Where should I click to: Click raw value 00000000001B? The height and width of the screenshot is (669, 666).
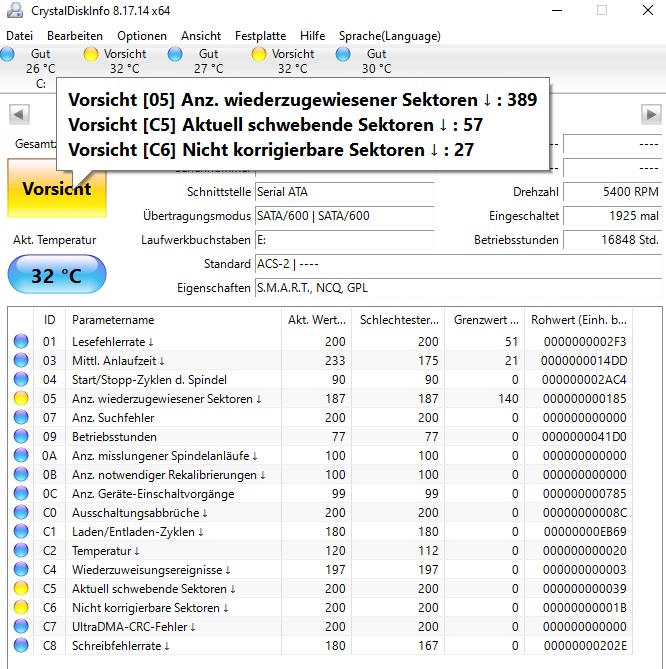[x=585, y=607]
